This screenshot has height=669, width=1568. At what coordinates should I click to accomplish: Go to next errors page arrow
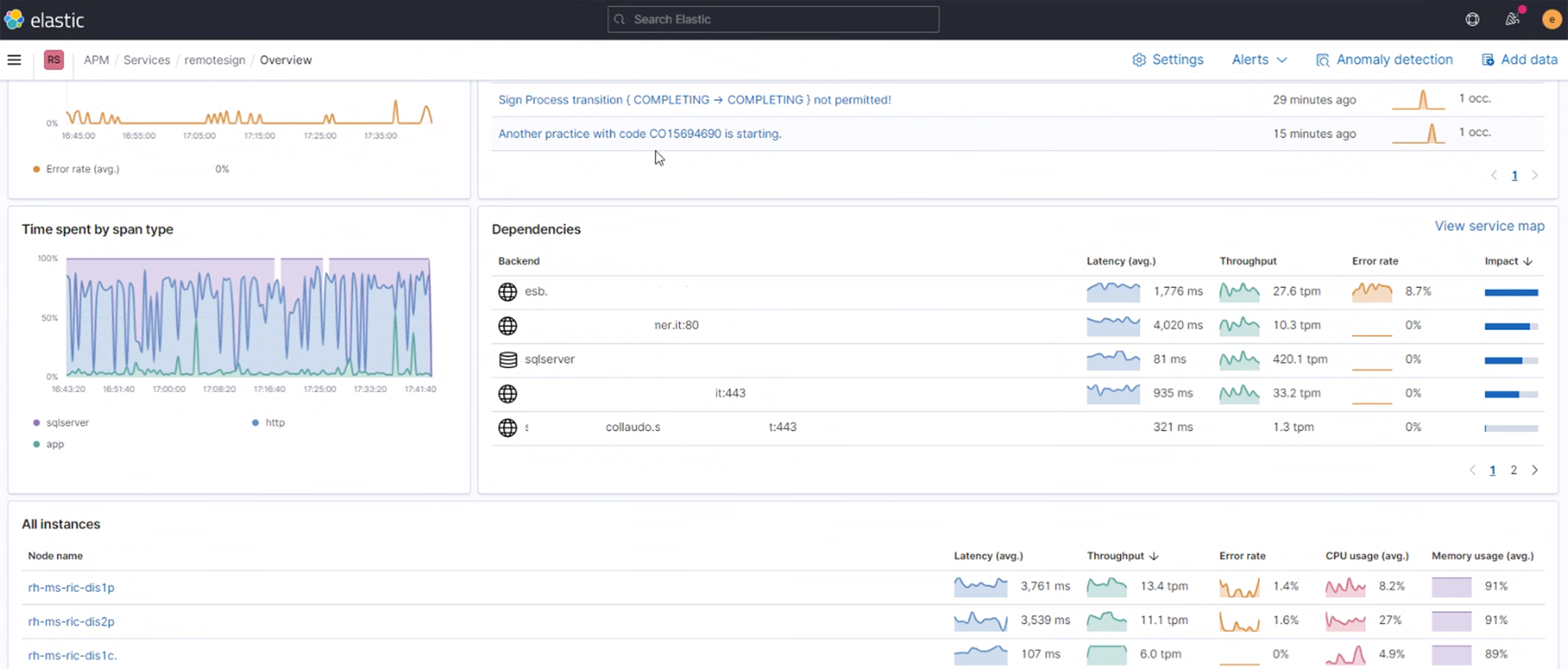(1535, 175)
